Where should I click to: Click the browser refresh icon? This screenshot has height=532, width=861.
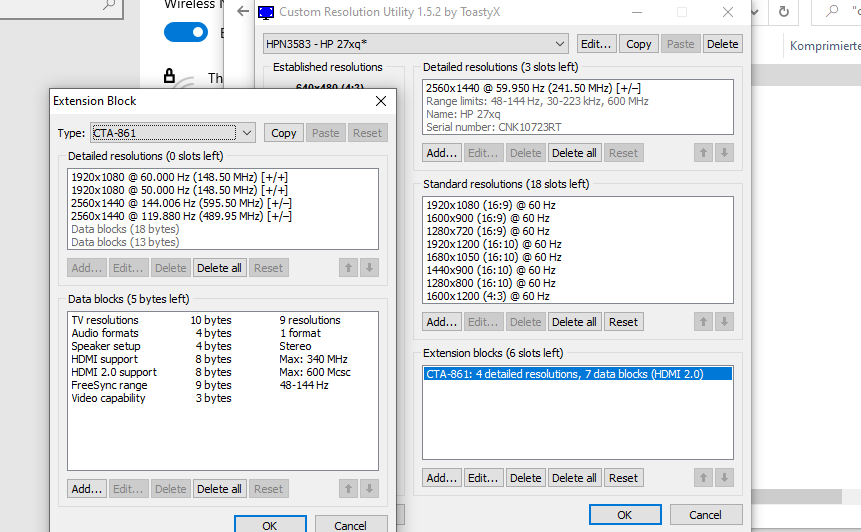[x=785, y=12]
